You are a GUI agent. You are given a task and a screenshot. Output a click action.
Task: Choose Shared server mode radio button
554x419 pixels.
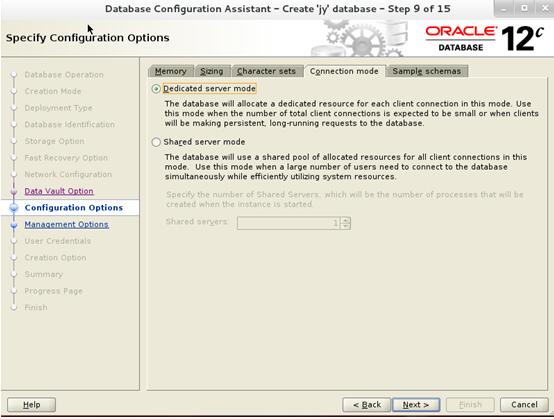tap(156, 142)
